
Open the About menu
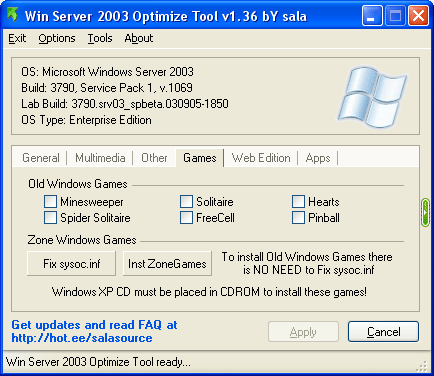coord(139,38)
